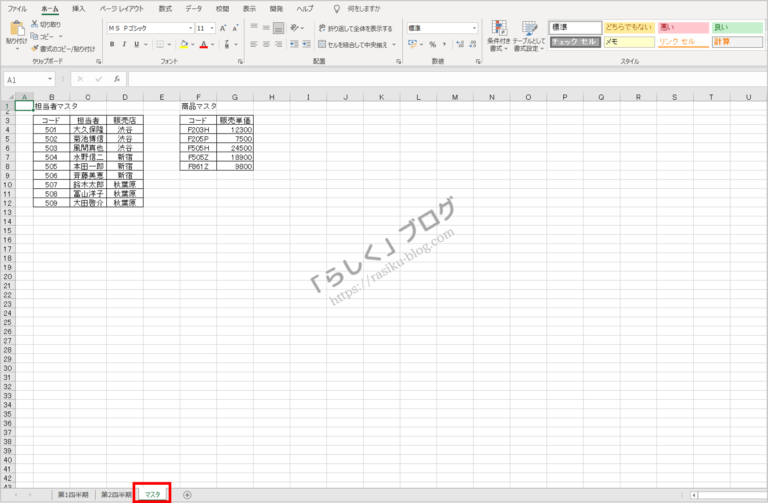This screenshot has width=768, height=503.
Task: Click the increase decimal icon
Action: (x=460, y=44)
